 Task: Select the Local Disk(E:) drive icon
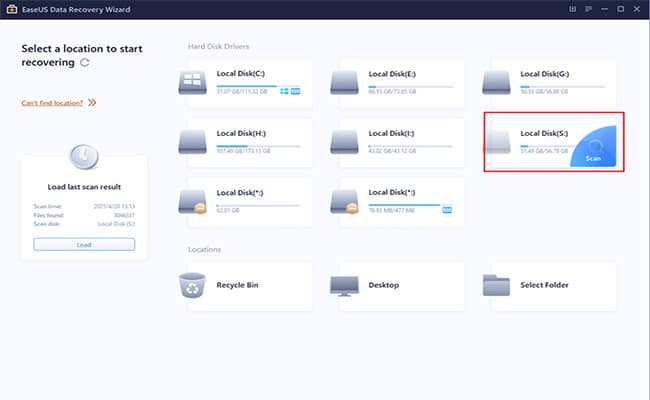(x=344, y=83)
